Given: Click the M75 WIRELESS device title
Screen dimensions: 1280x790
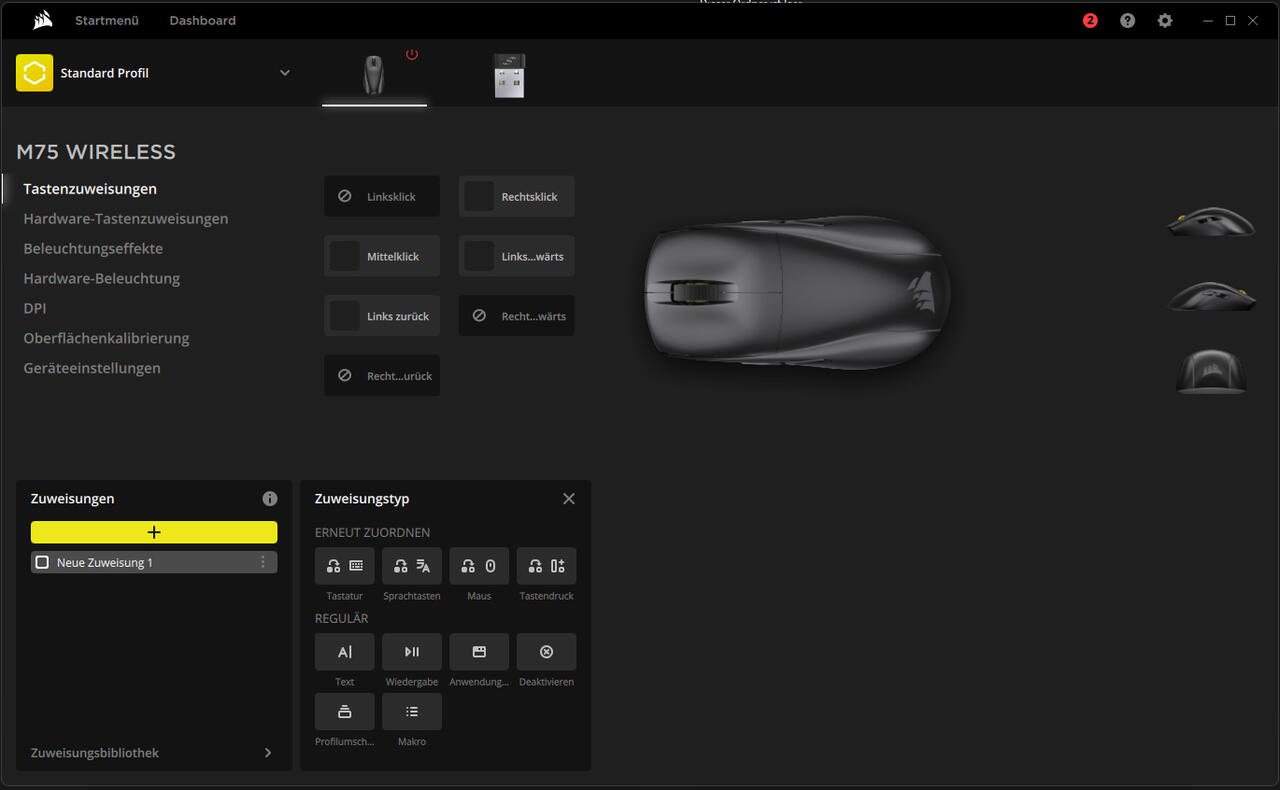Looking at the screenshot, I should [x=96, y=152].
